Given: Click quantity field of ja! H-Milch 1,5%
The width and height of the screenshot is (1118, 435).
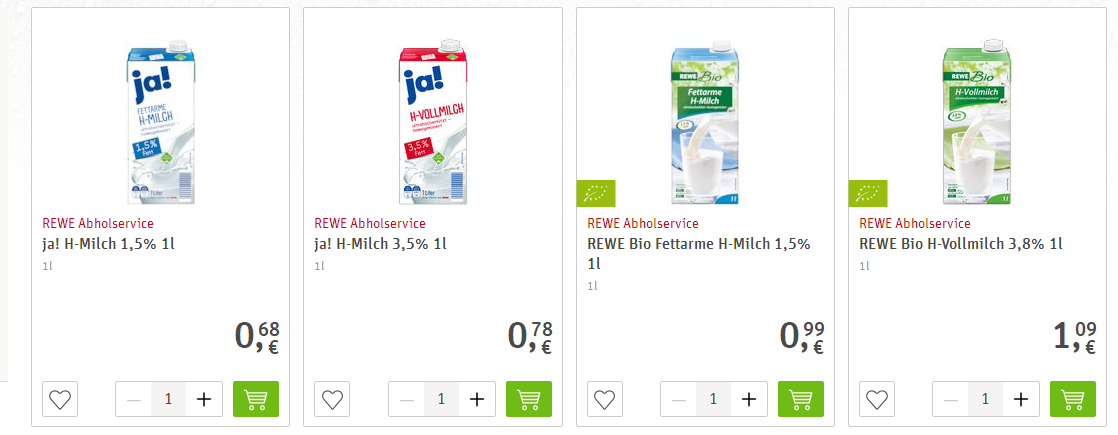Looking at the screenshot, I should tap(168, 399).
